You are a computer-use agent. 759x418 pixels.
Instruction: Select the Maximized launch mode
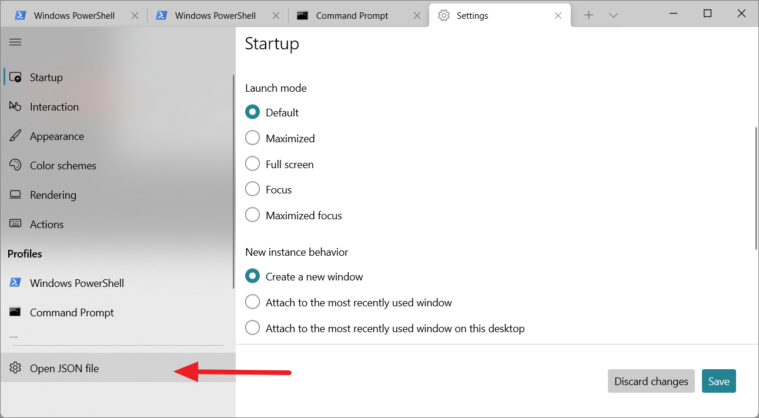pos(253,138)
